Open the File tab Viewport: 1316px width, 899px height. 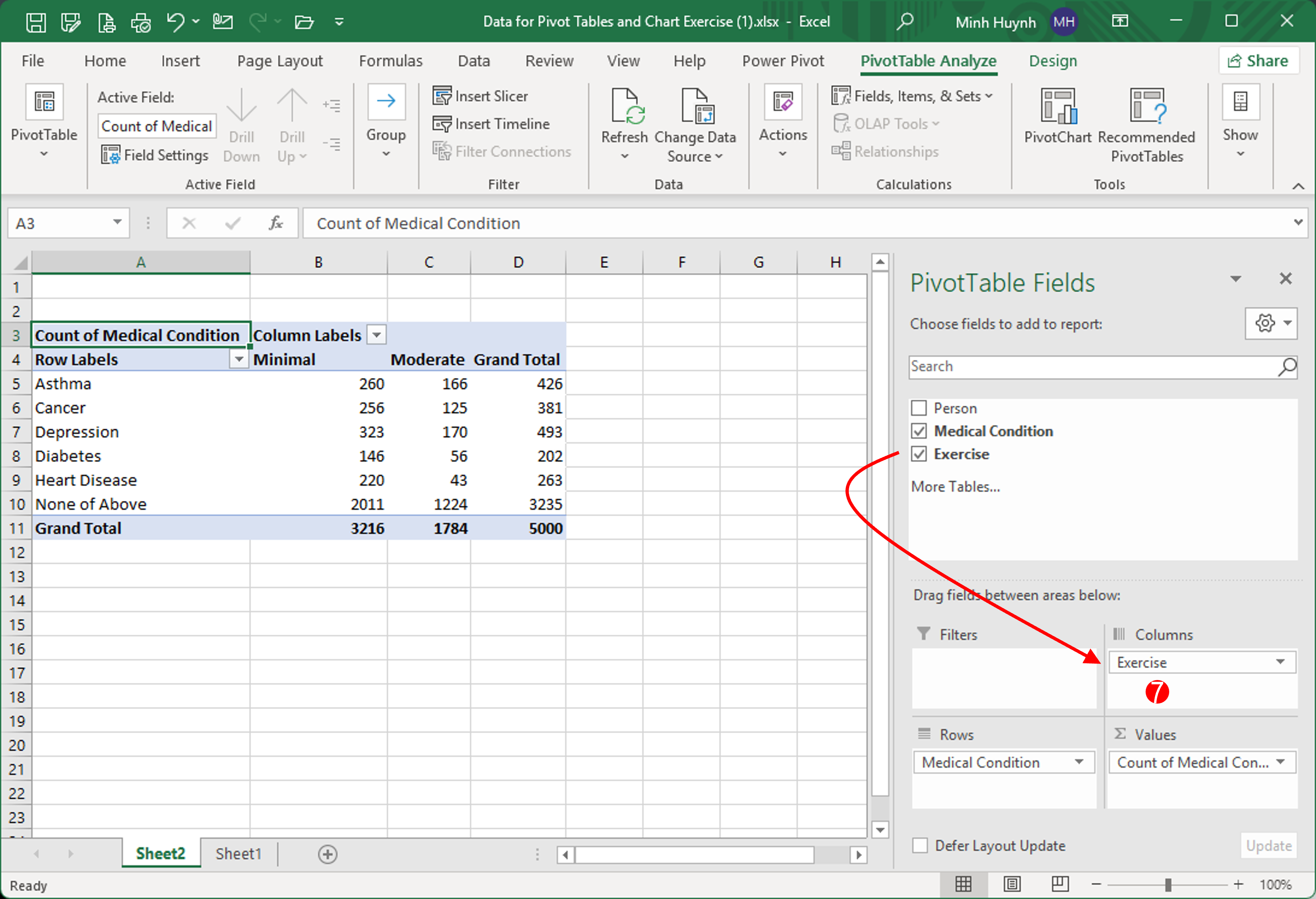(33, 61)
